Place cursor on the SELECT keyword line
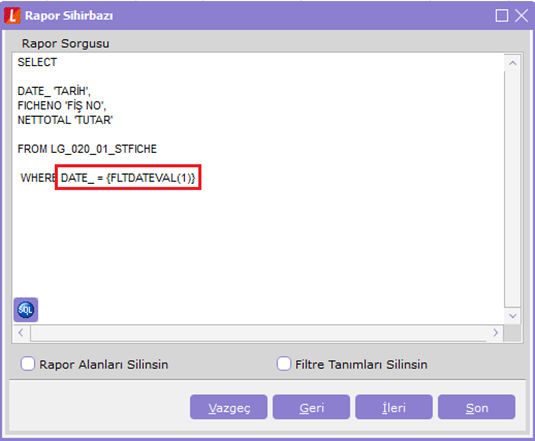The height and width of the screenshot is (441, 535). [x=37, y=62]
